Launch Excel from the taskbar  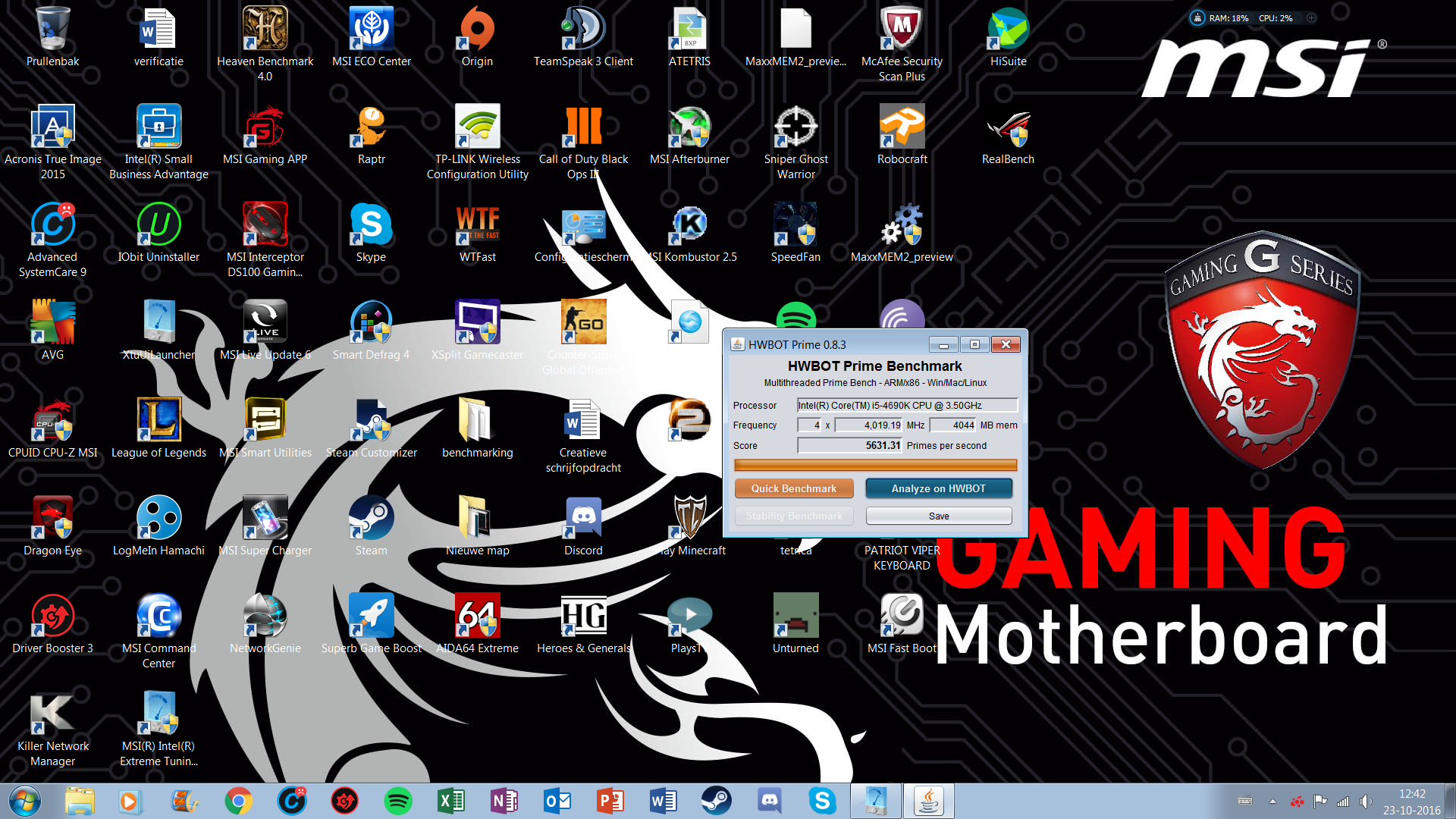450,801
